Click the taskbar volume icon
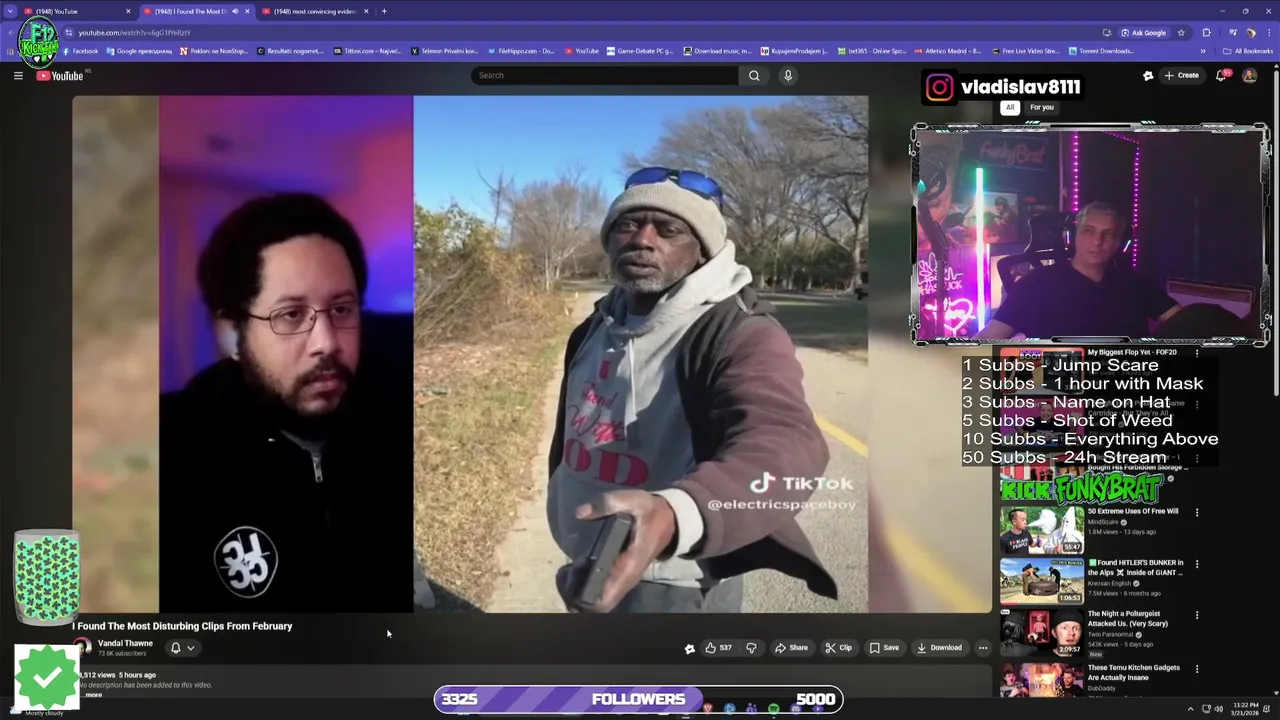The height and width of the screenshot is (720, 1280). [1219, 709]
